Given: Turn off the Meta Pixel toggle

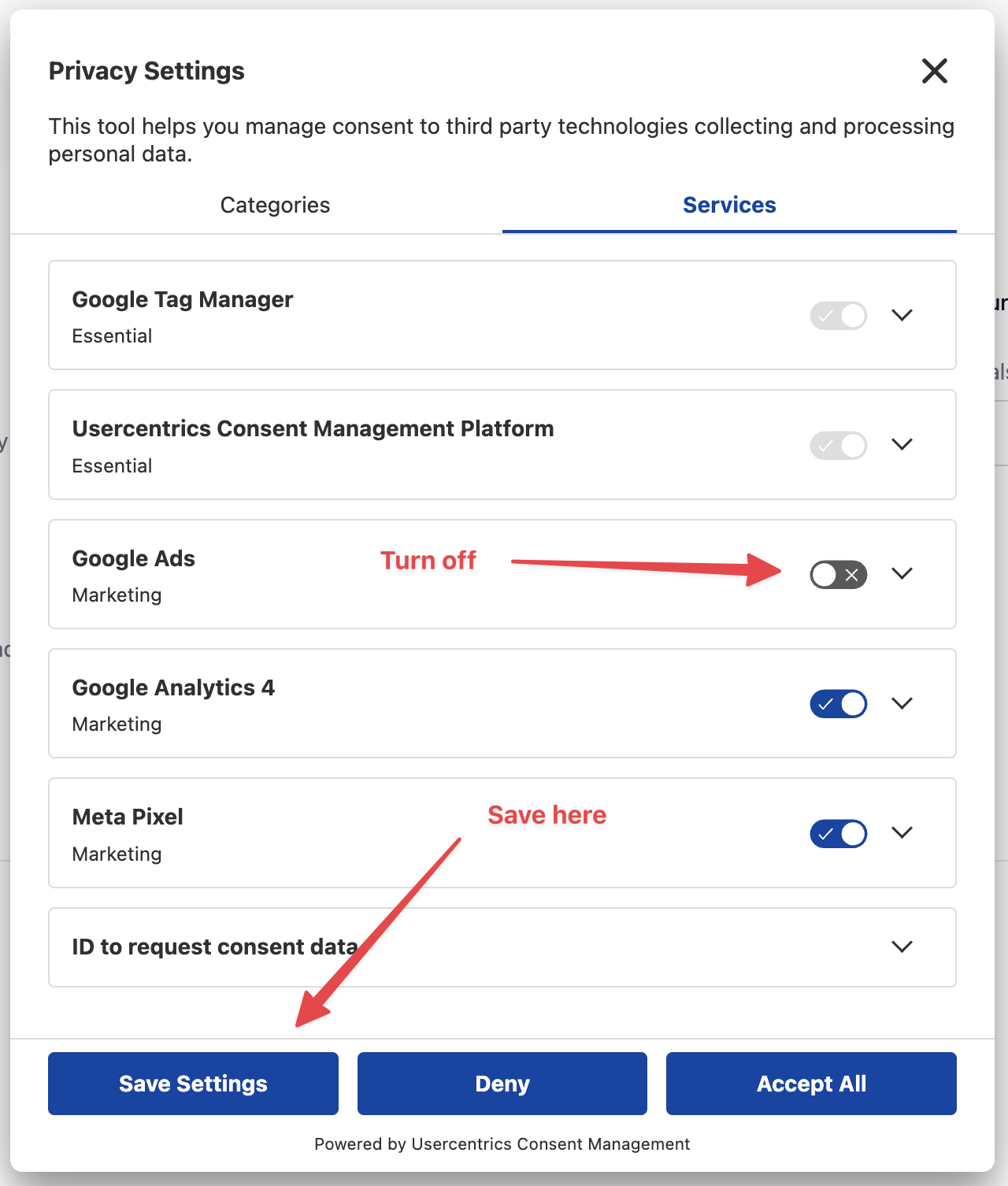Looking at the screenshot, I should click(x=838, y=833).
